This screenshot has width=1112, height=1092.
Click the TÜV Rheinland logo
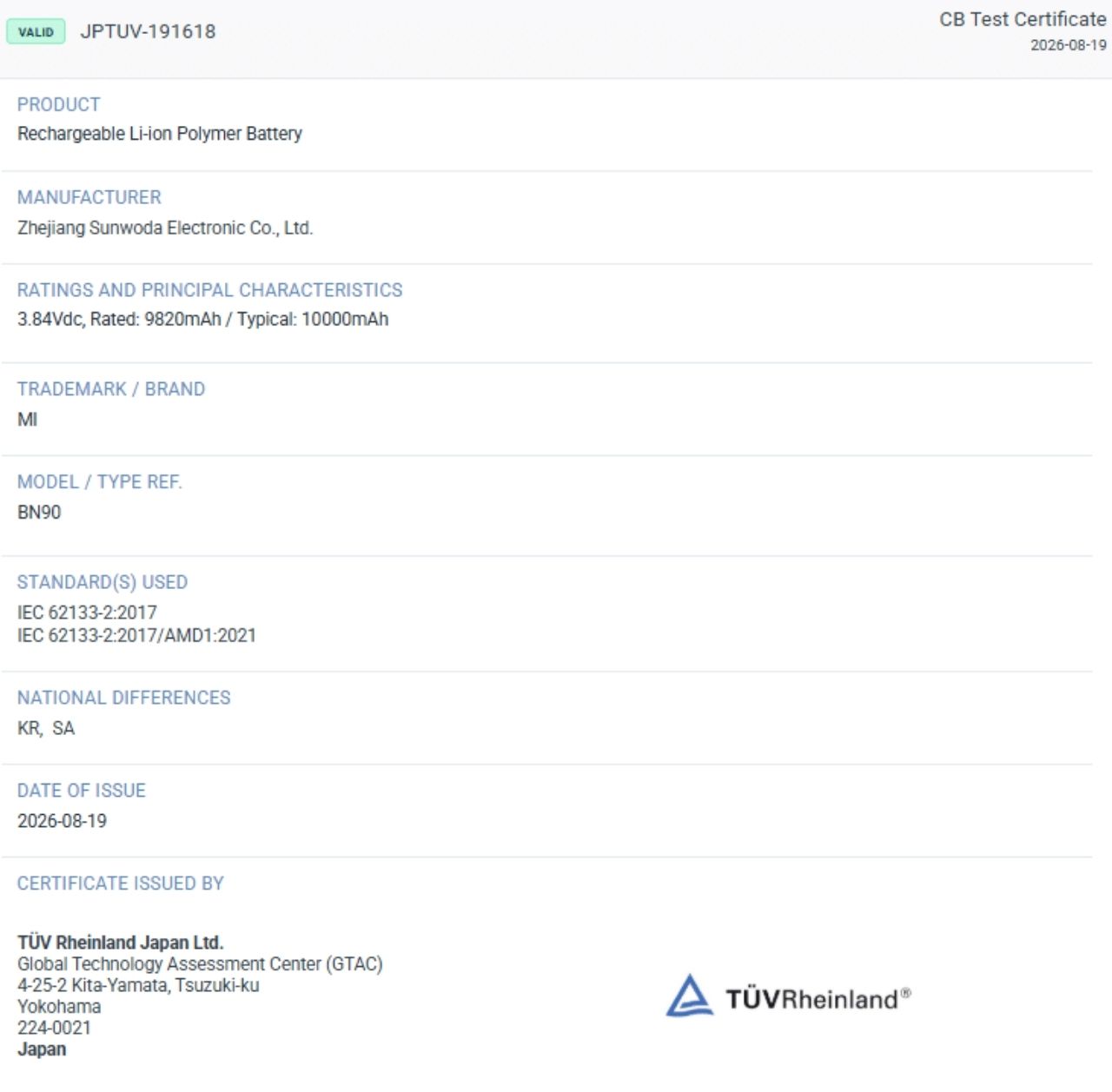point(788,996)
